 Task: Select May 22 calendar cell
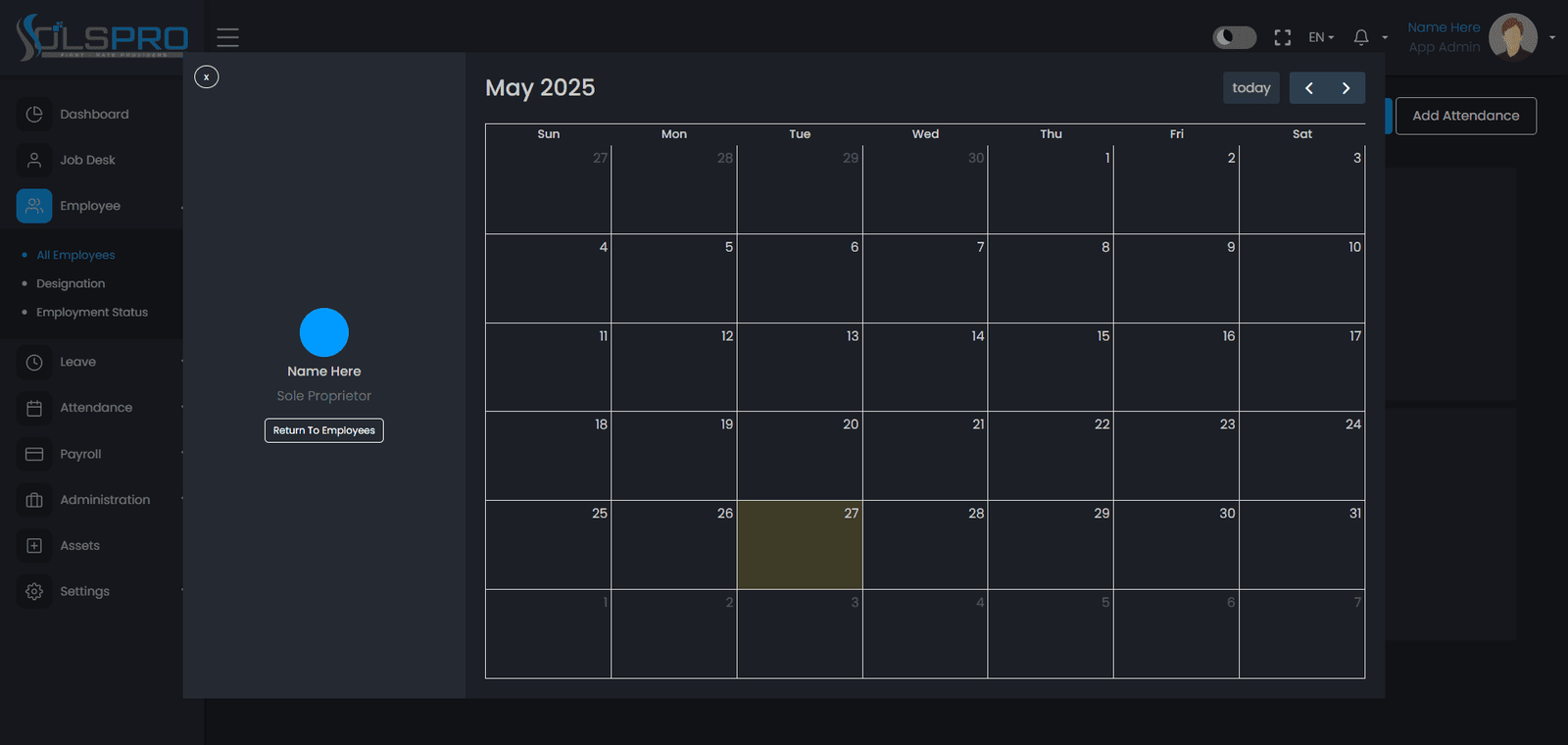(1051, 456)
